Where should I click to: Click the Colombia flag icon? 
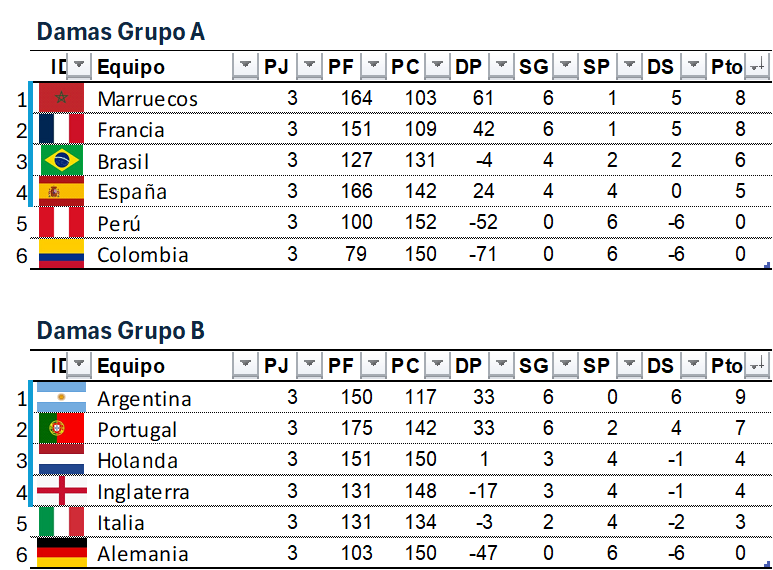click(62, 254)
